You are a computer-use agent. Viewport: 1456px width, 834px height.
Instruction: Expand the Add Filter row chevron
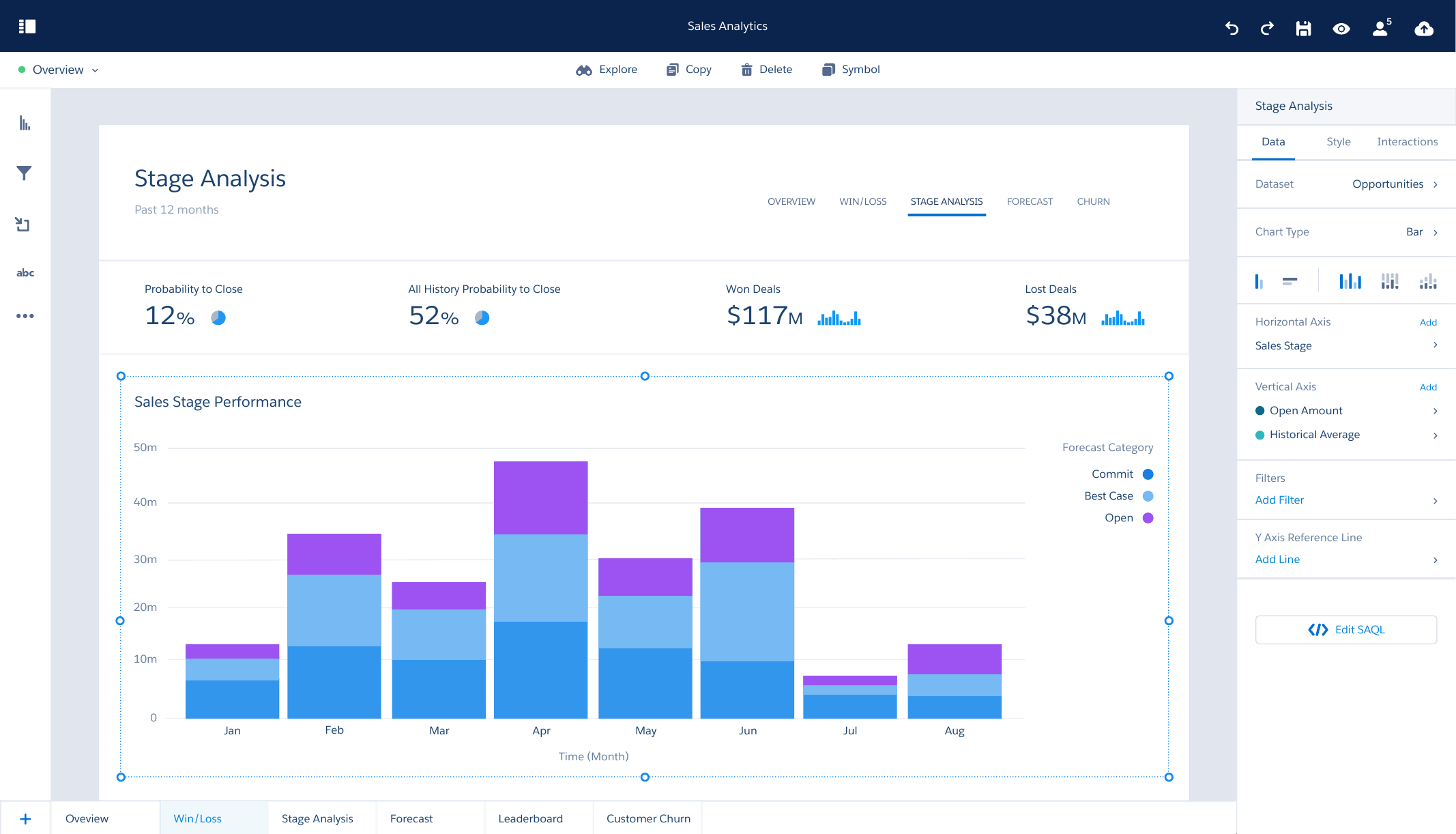pyautogui.click(x=1436, y=500)
